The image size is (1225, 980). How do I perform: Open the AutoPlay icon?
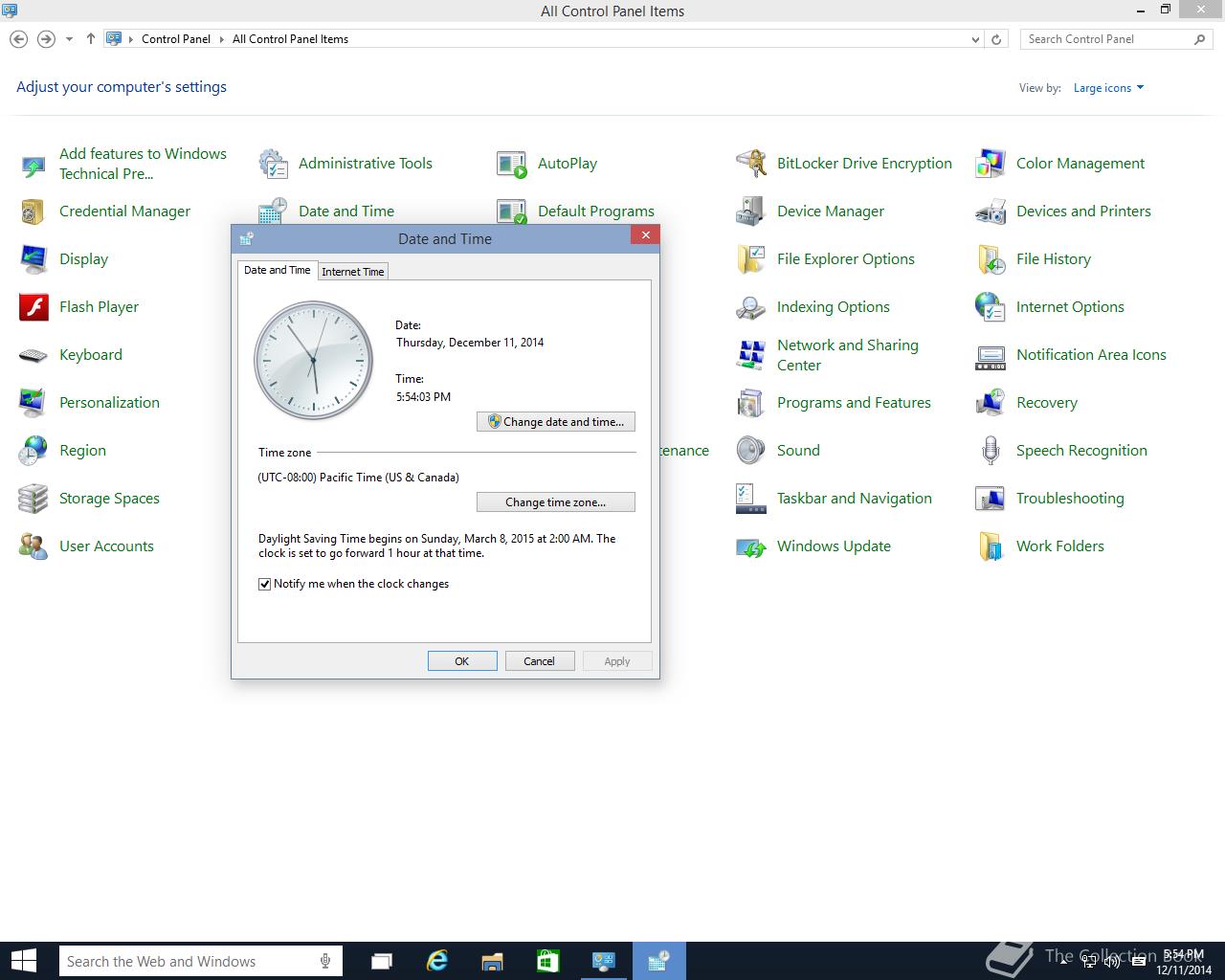[x=512, y=164]
